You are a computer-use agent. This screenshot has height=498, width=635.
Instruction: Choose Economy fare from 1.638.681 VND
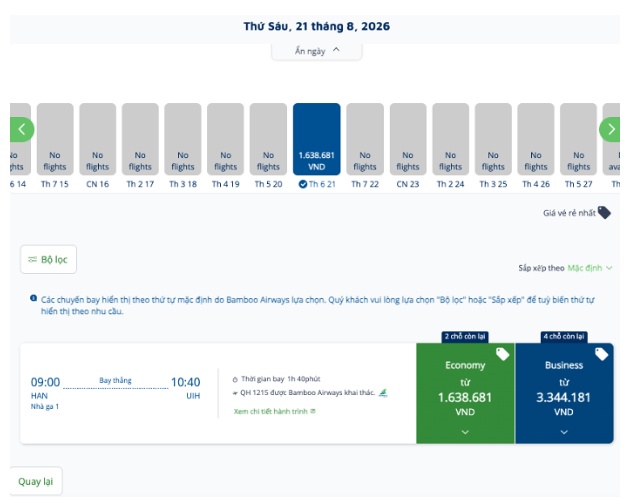465,394
